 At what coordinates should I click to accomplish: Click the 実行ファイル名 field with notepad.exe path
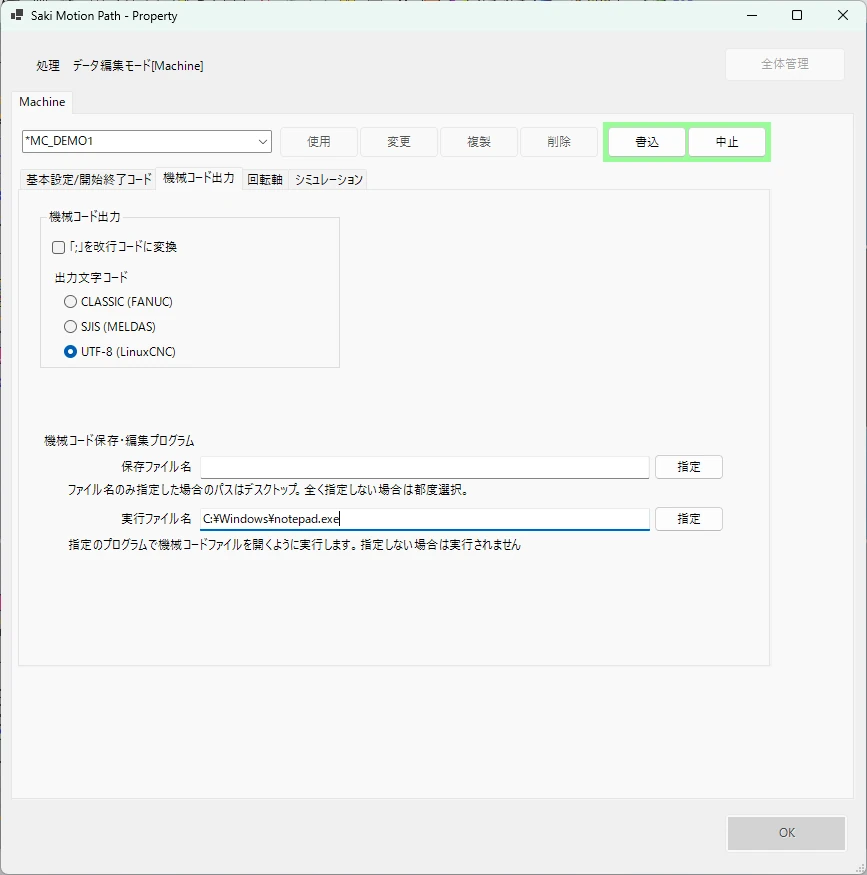click(x=425, y=519)
